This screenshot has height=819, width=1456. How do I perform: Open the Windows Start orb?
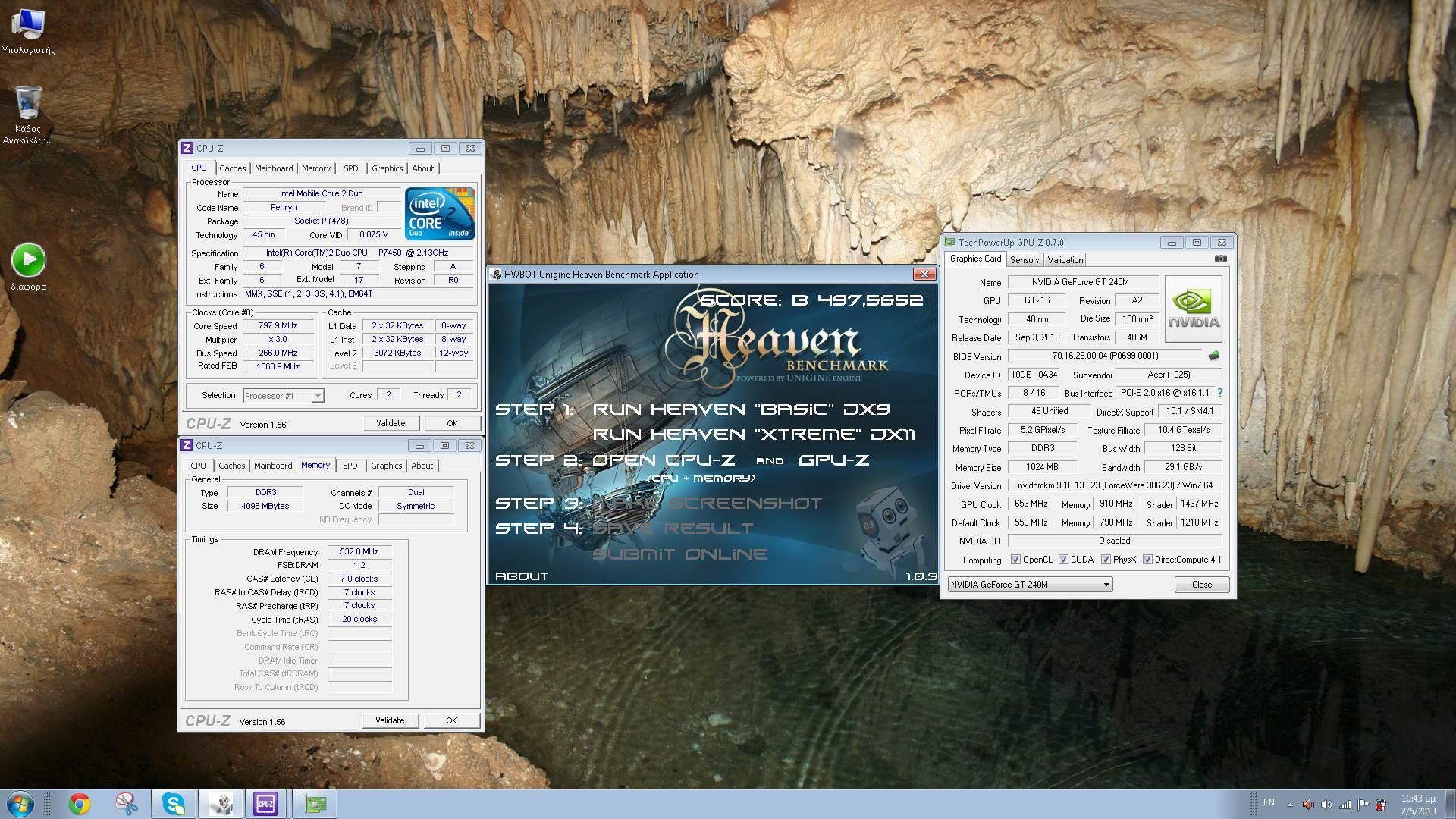[20, 804]
